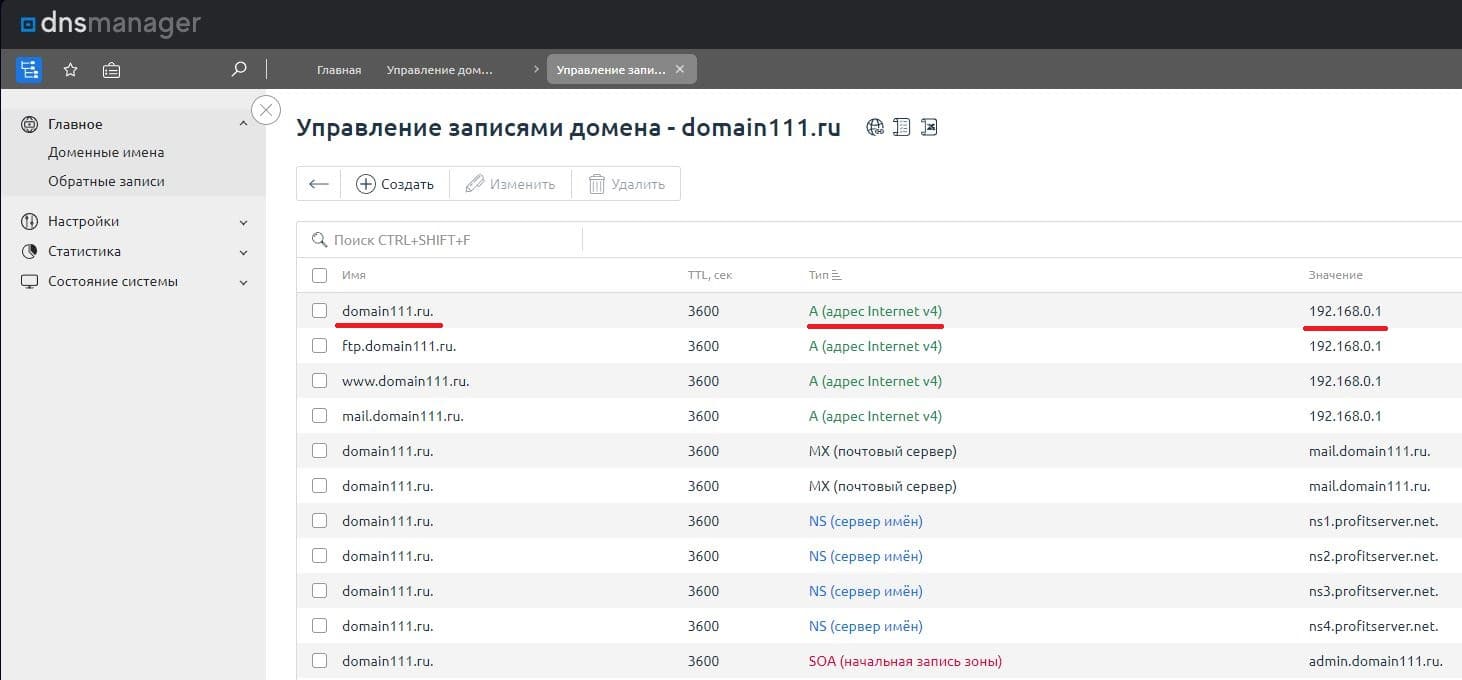1462x680 pixels.
Task: Sort by the Значение column header
Action: pyautogui.click(x=1335, y=275)
